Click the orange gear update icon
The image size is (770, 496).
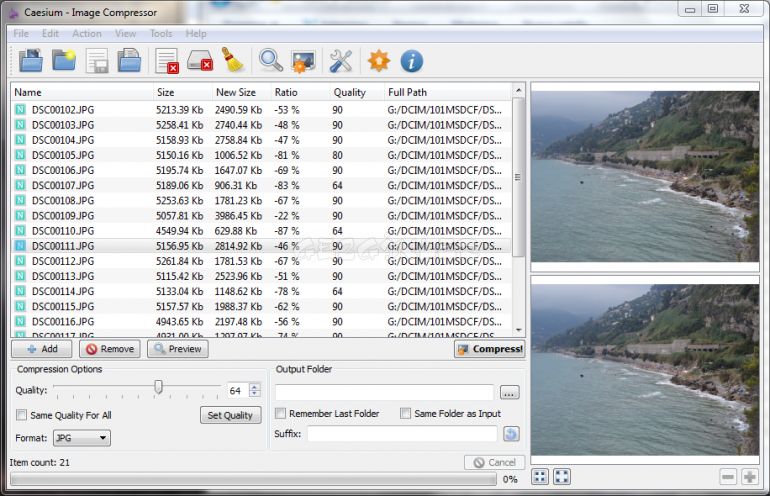pyautogui.click(x=379, y=61)
